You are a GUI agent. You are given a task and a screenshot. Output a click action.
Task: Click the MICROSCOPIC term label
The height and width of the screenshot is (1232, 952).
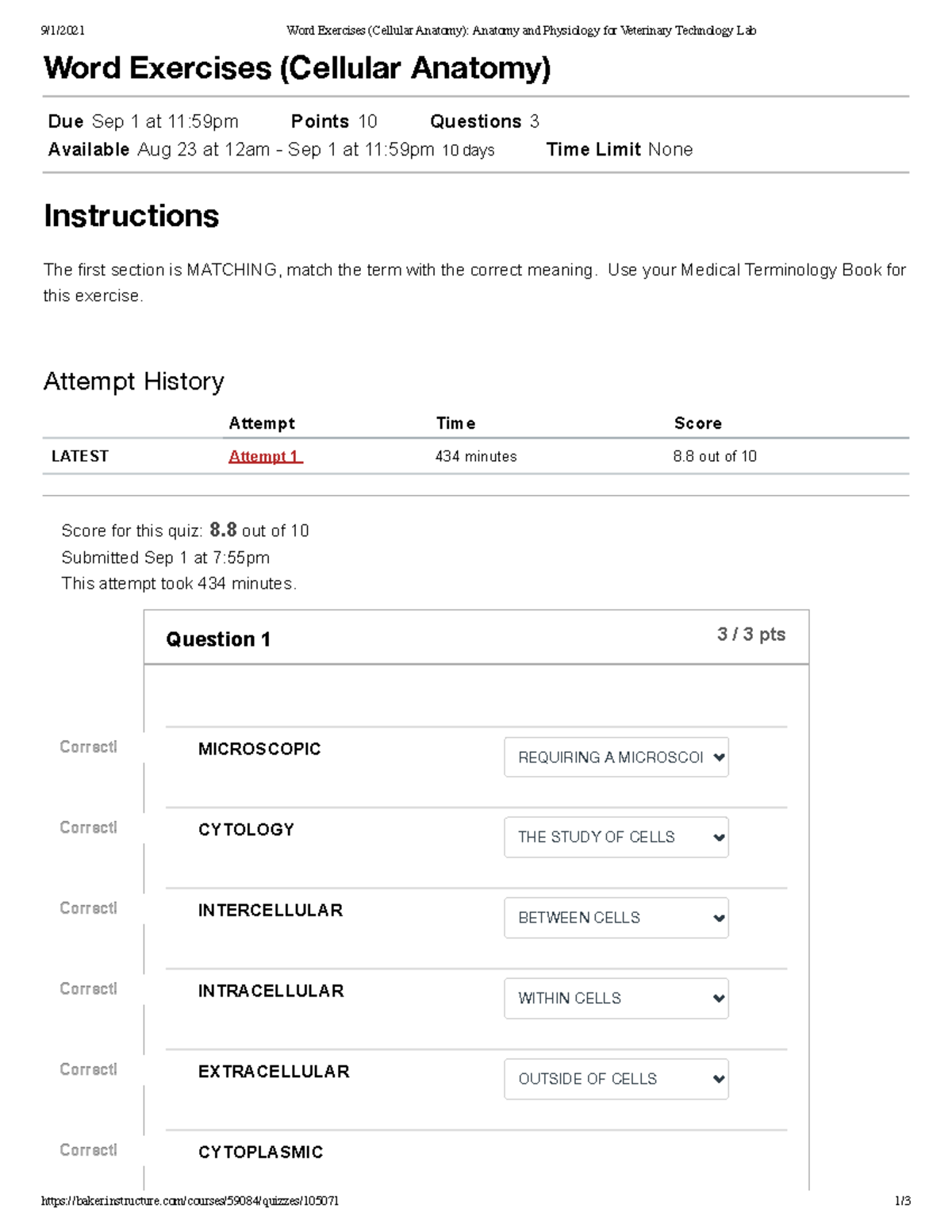[259, 749]
